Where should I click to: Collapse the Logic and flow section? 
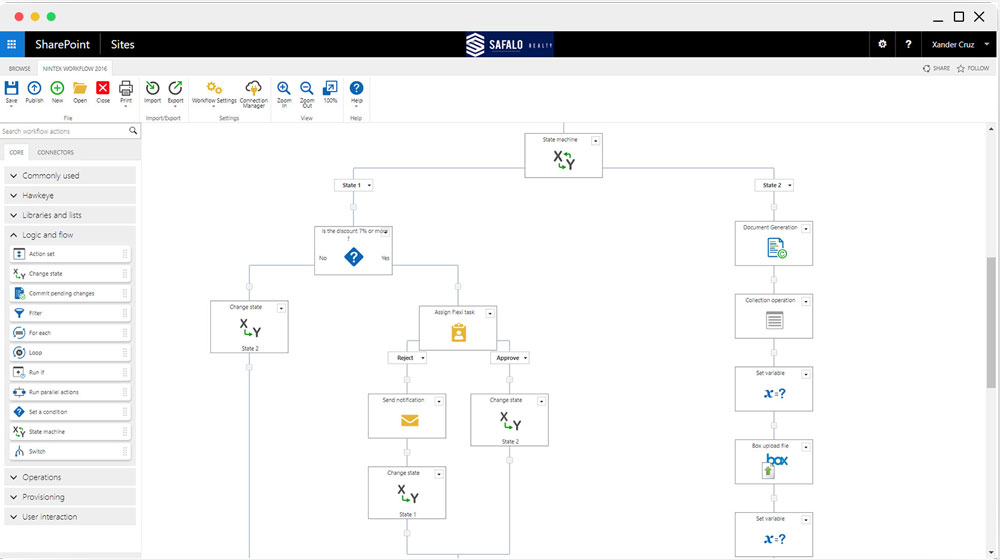coord(70,235)
